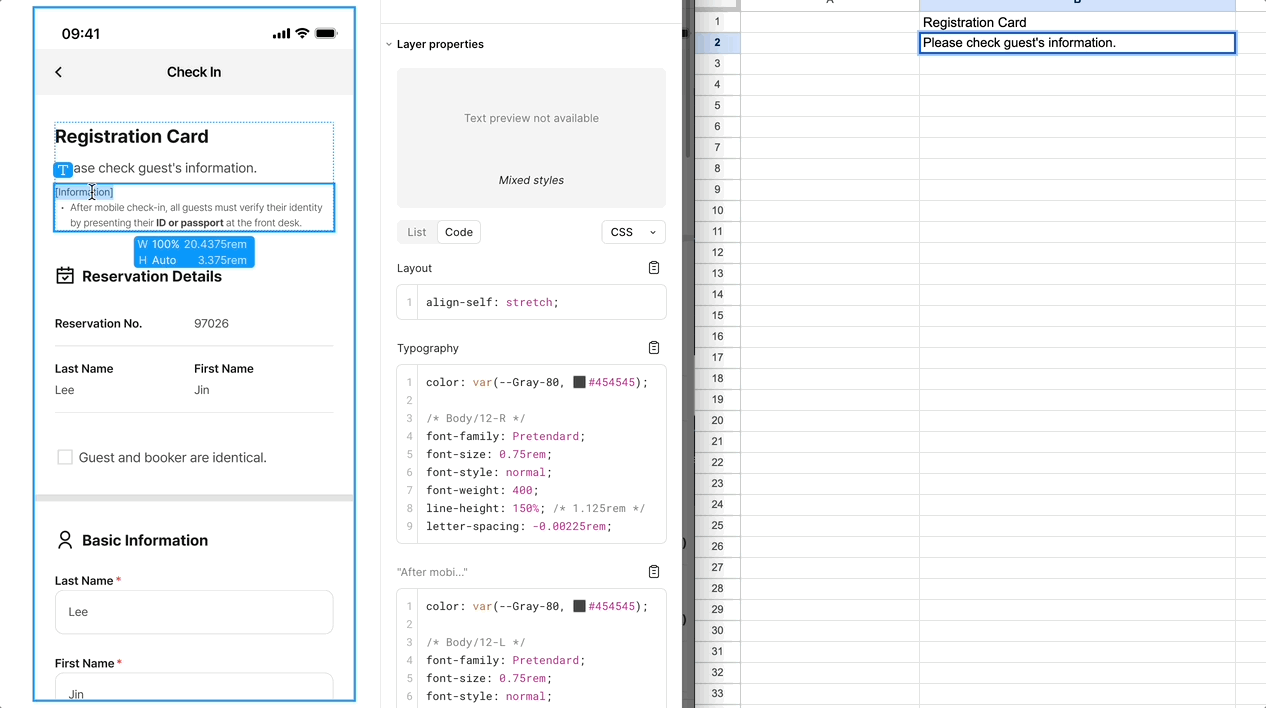Viewport: 1266px width, 708px height.
Task: Click the Registration Card heading in mockup
Action: 132,137
